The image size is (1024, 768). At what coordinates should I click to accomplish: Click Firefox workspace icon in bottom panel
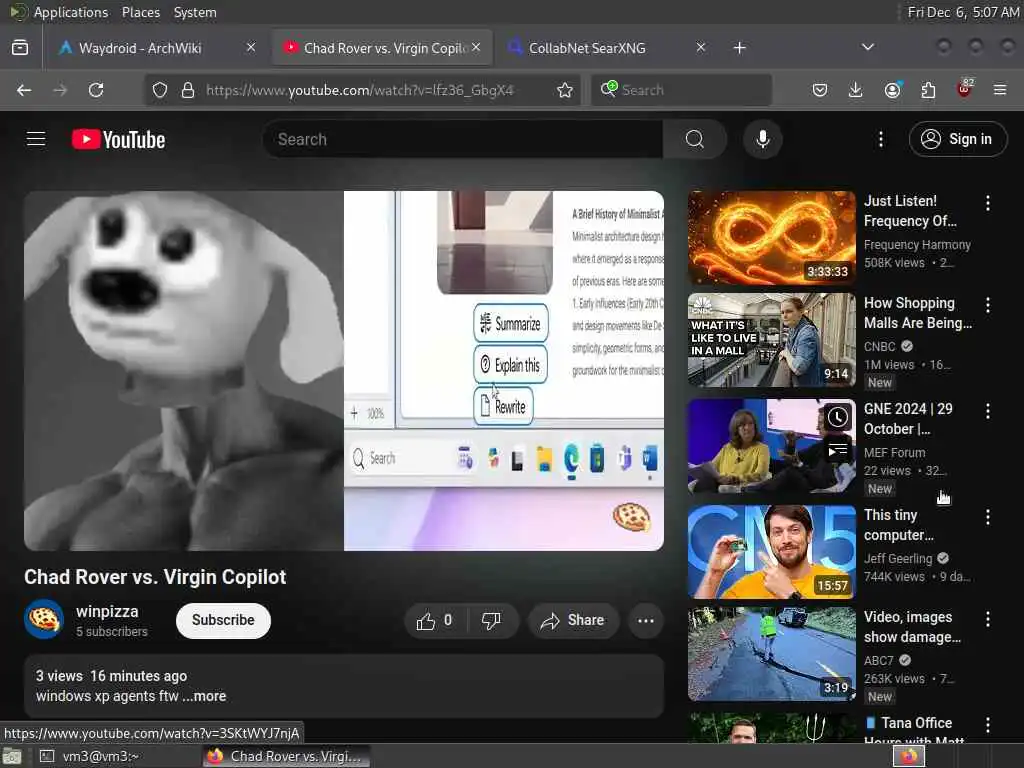909,756
